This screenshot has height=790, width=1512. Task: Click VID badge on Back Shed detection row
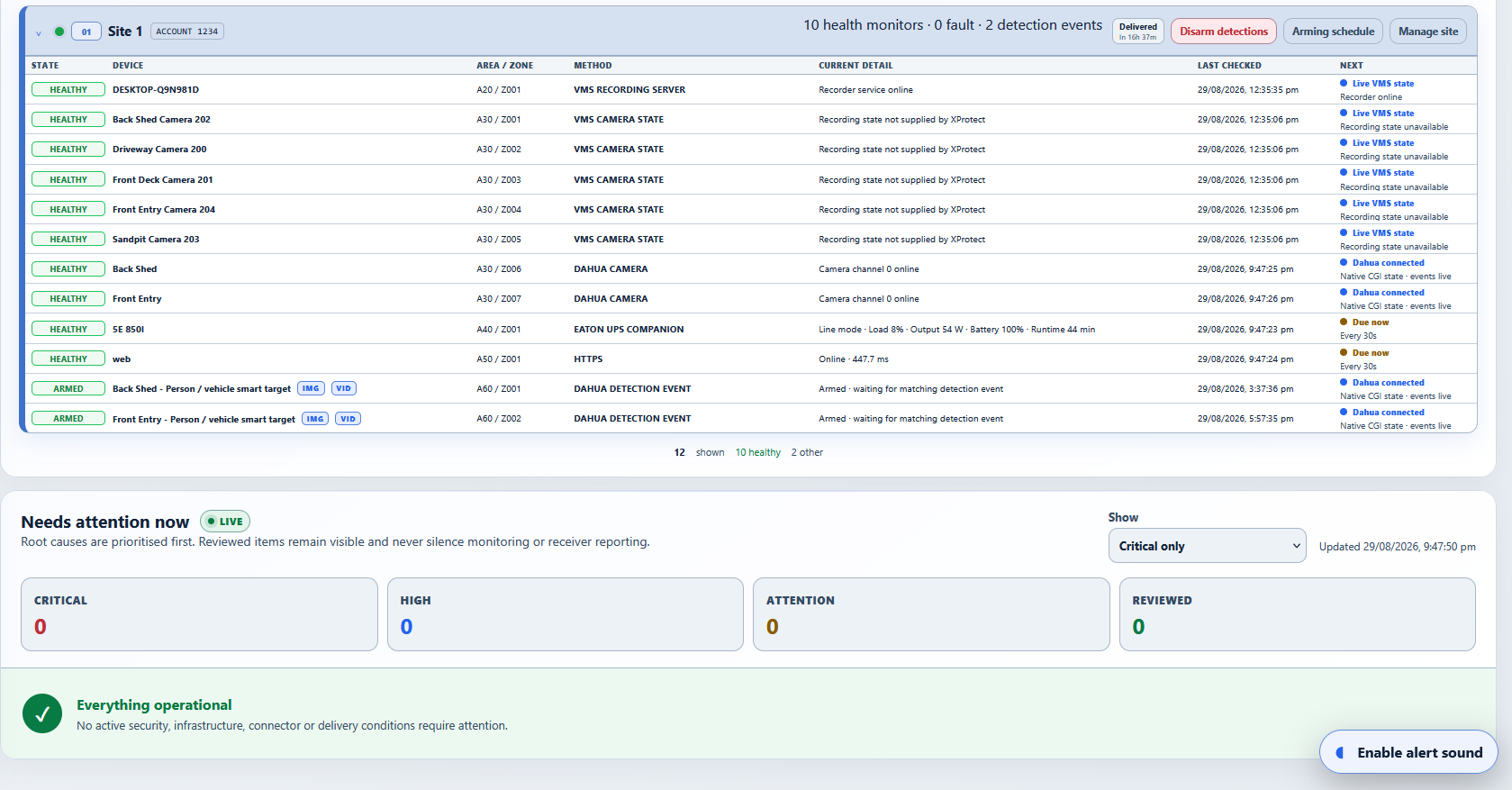click(x=344, y=388)
